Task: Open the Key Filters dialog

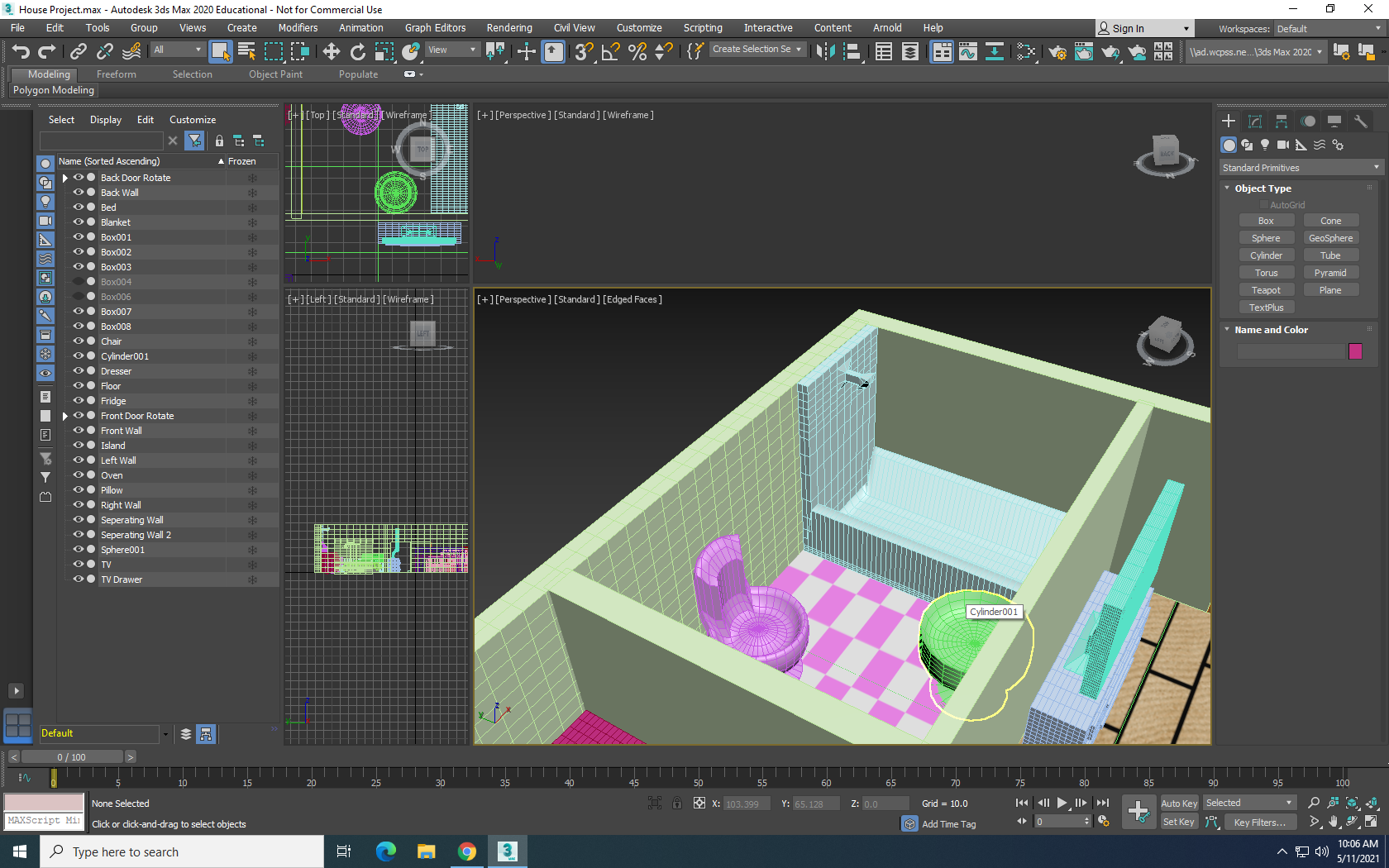Action: click(1259, 822)
